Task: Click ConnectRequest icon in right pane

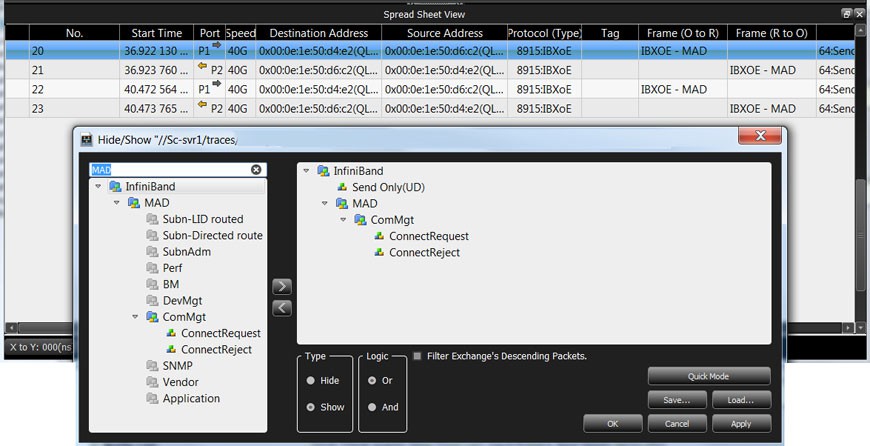Action: (x=380, y=236)
